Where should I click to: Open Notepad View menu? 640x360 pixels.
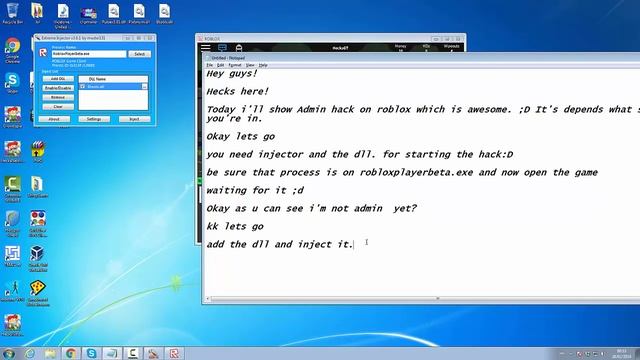(x=250, y=65)
